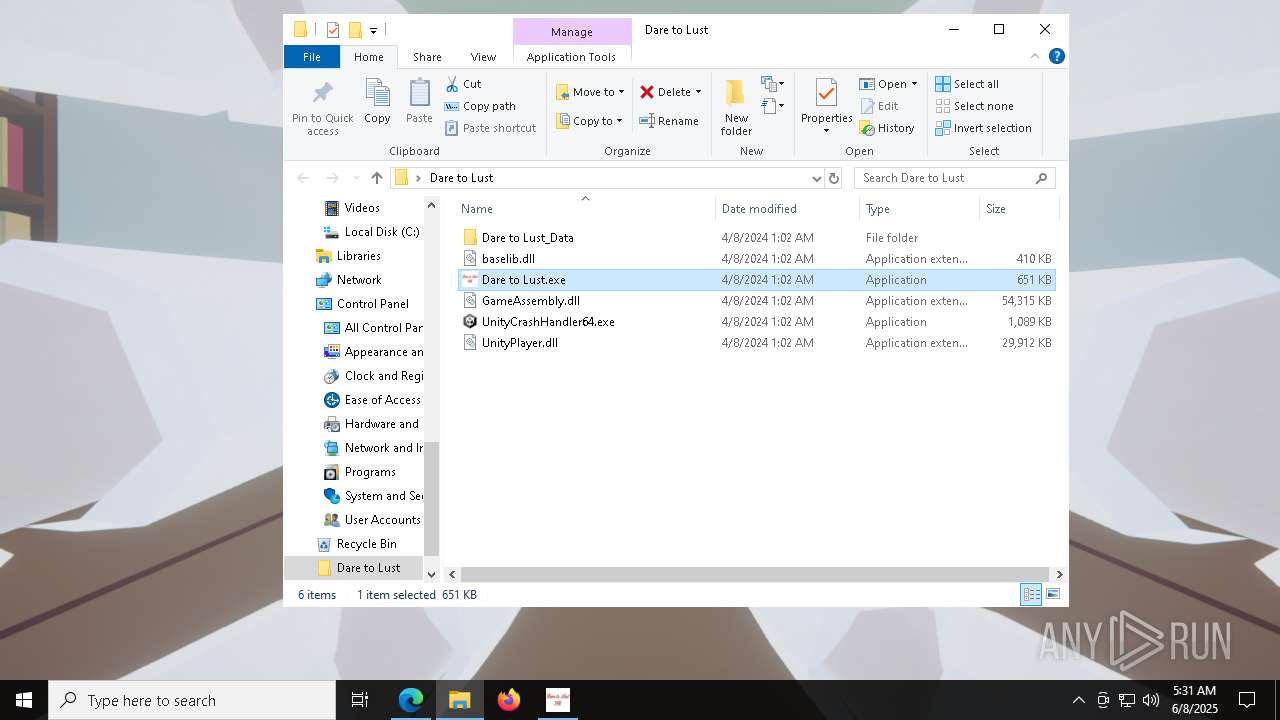Show file History
1280x720 pixels.
(x=887, y=128)
